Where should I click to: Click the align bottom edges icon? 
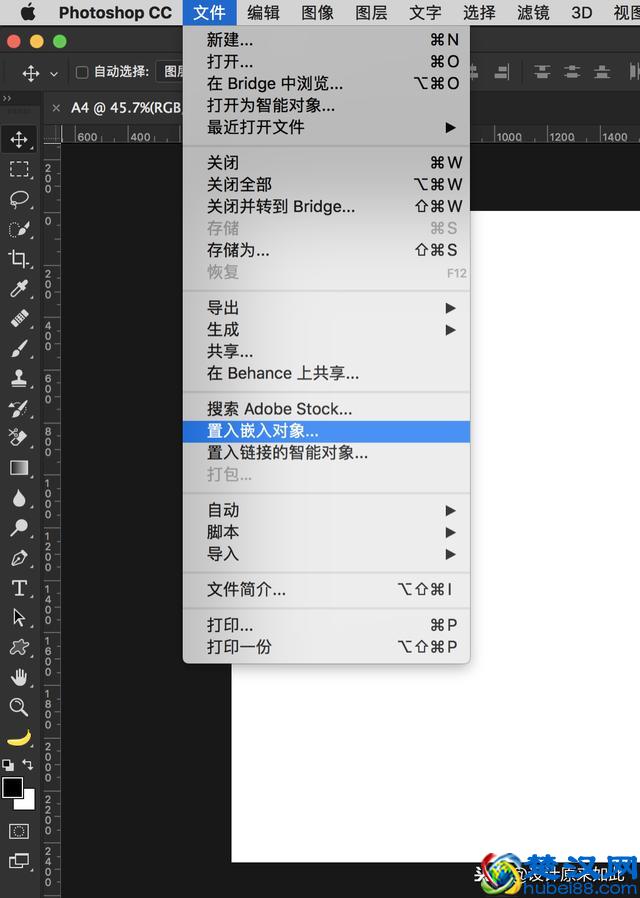click(x=602, y=72)
